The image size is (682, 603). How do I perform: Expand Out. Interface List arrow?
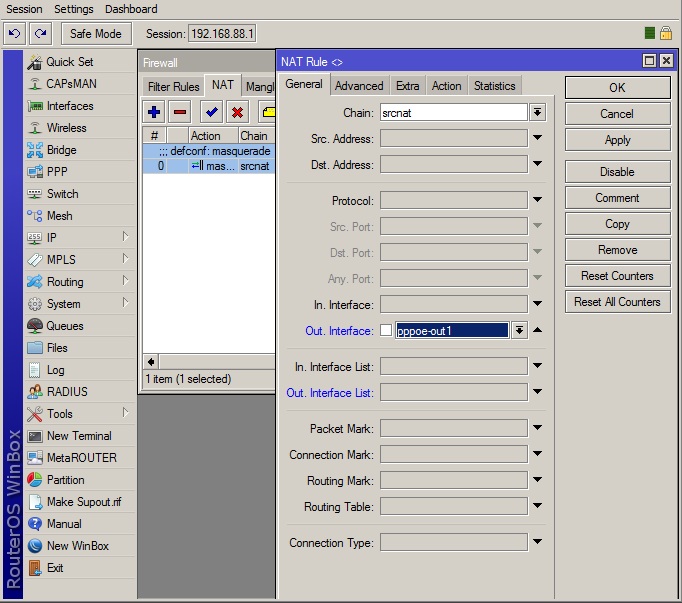point(537,392)
